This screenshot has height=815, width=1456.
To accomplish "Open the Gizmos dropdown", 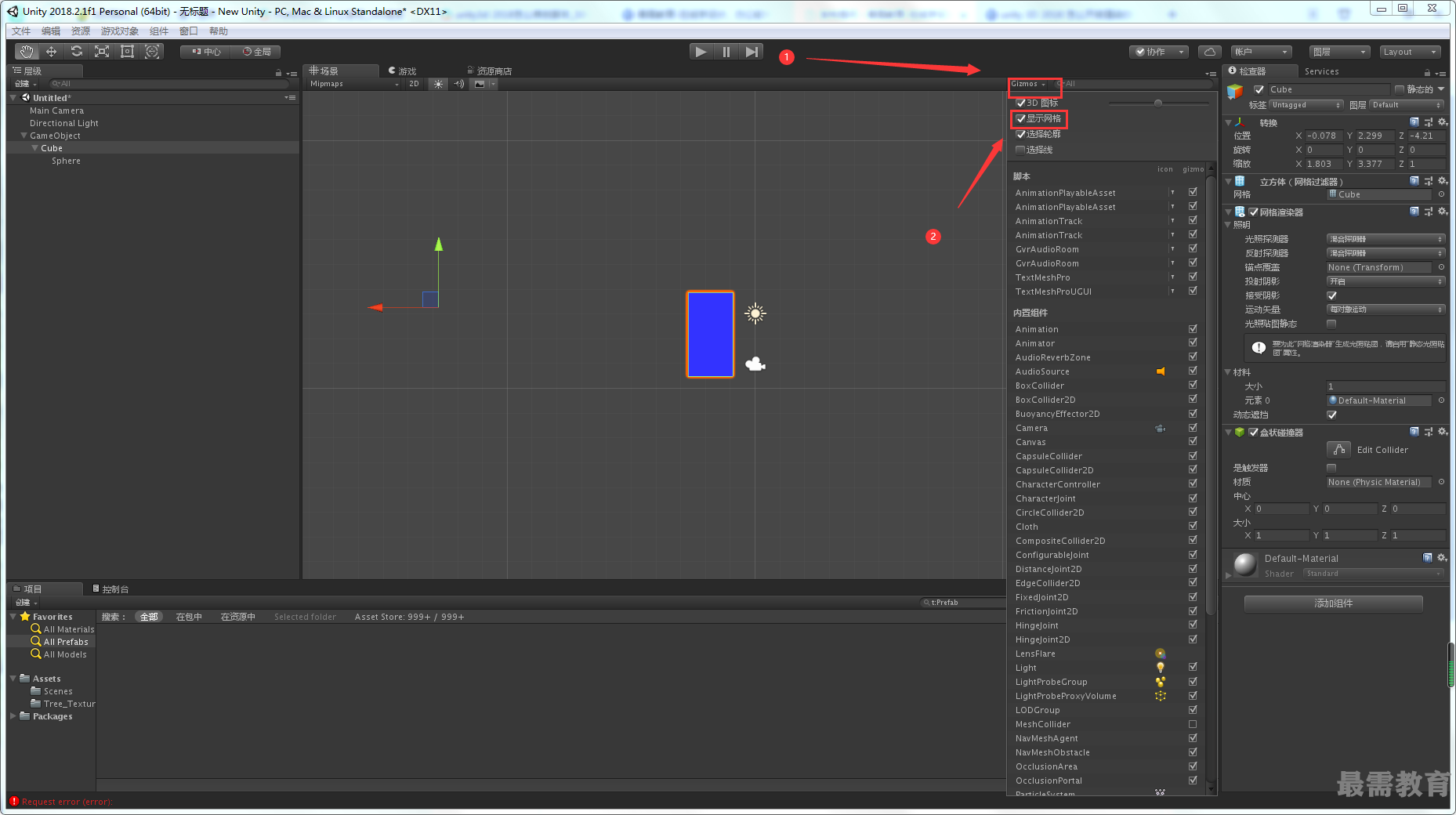I will click(1028, 84).
